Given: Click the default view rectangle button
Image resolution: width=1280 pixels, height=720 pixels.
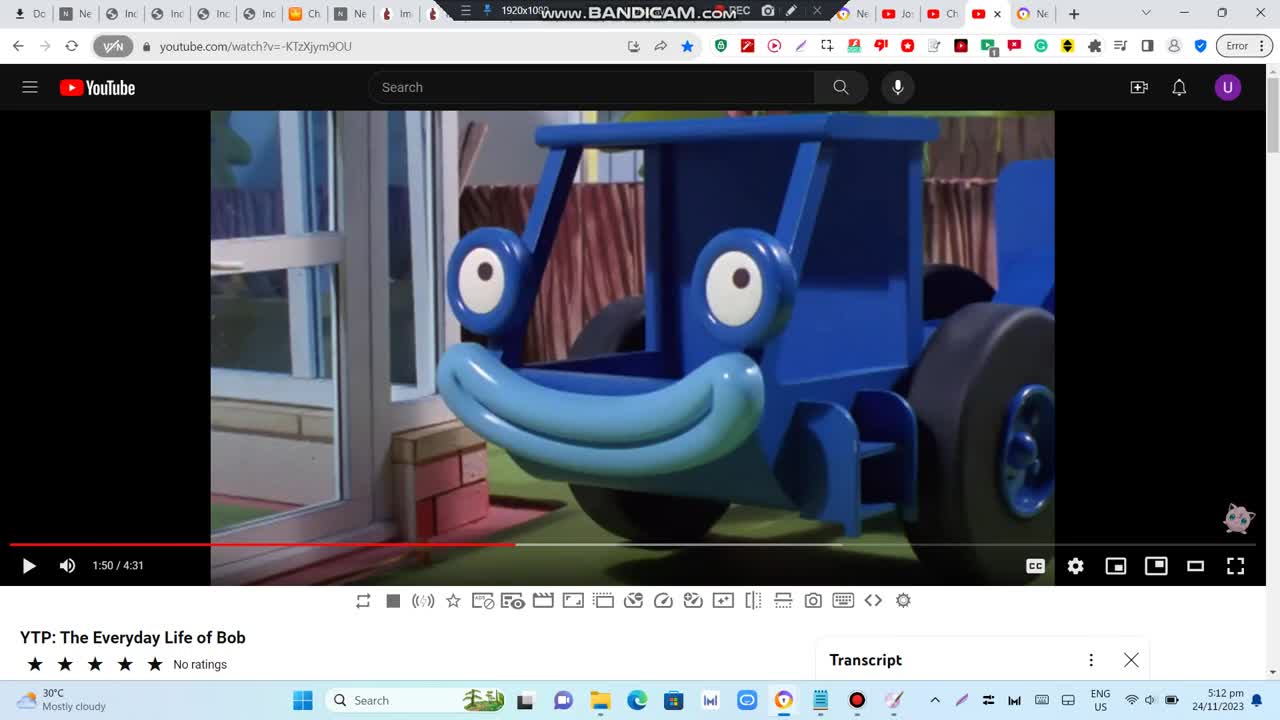Looking at the screenshot, I should click(1195, 566).
